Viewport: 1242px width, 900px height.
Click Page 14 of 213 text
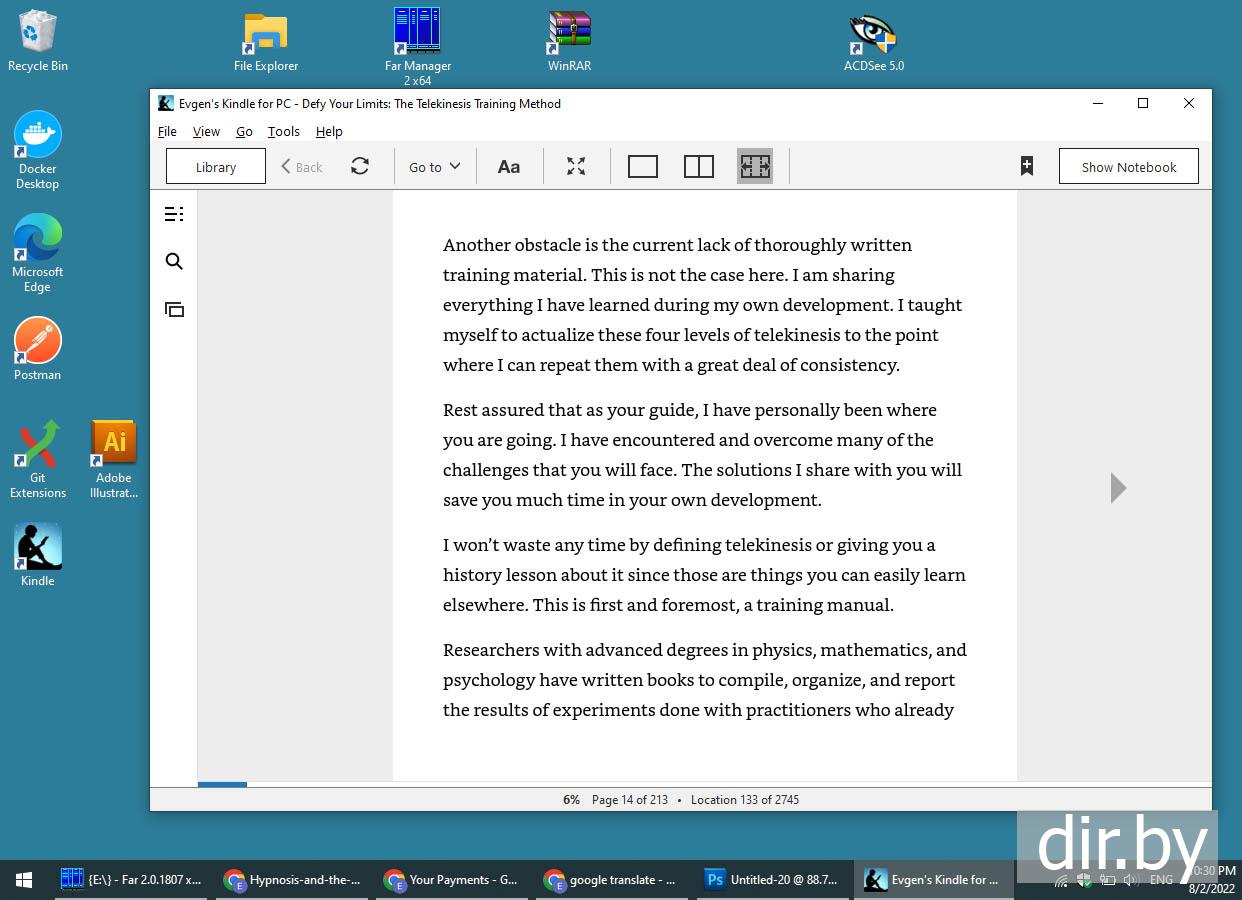point(630,800)
